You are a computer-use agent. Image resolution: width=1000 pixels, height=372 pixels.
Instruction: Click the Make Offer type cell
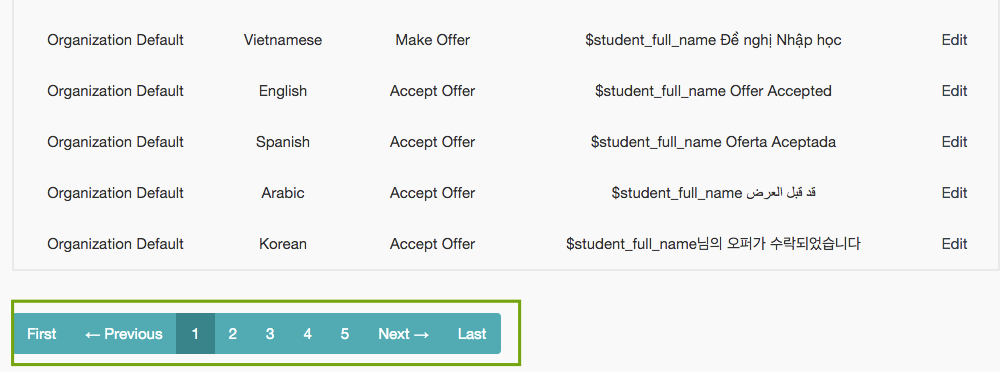coord(432,40)
